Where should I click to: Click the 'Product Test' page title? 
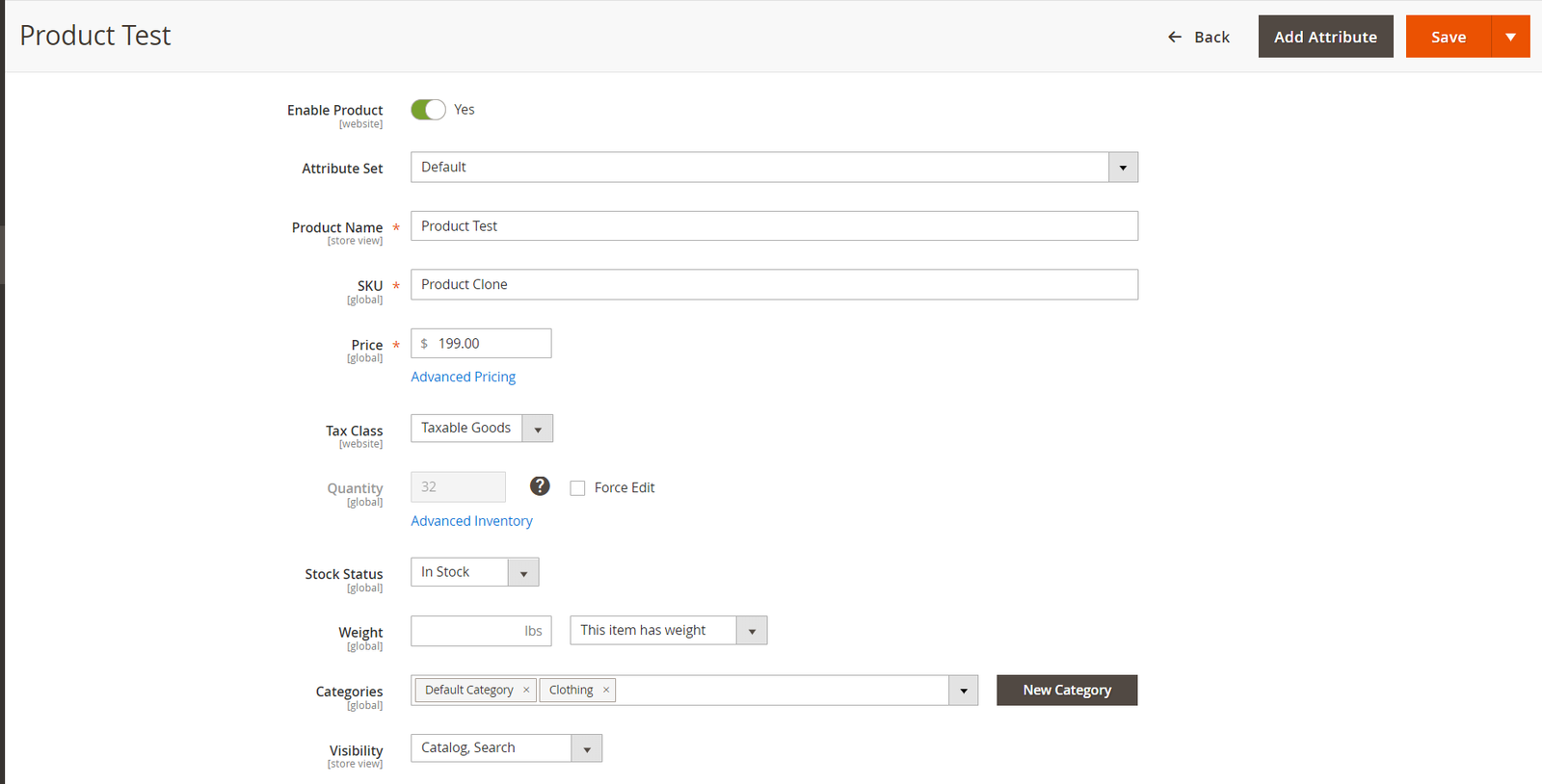[95, 36]
